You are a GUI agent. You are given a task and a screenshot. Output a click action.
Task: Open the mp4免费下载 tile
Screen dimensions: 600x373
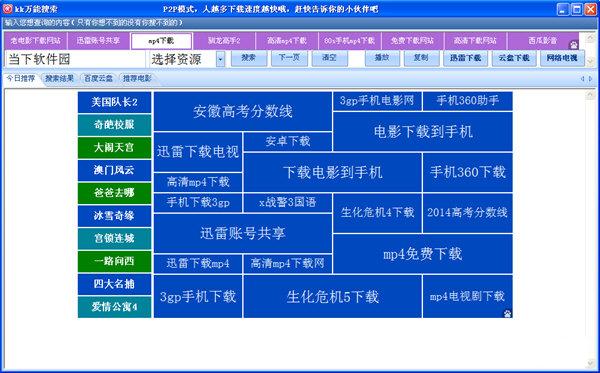tap(423, 254)
